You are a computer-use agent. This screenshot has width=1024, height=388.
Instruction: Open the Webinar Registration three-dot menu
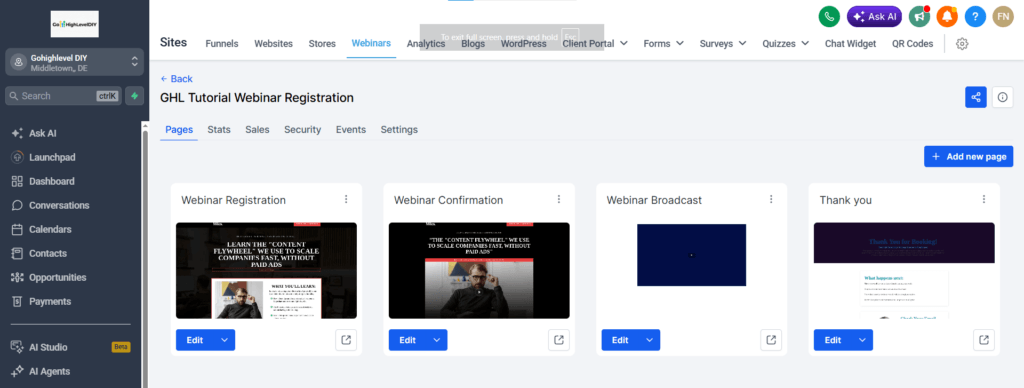[x=346, y=199]
